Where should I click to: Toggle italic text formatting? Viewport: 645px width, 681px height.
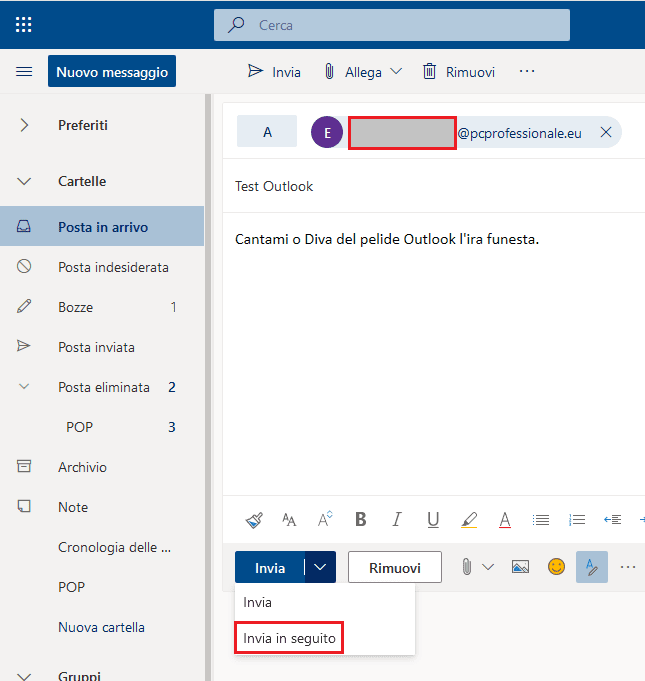coord(397,520)
